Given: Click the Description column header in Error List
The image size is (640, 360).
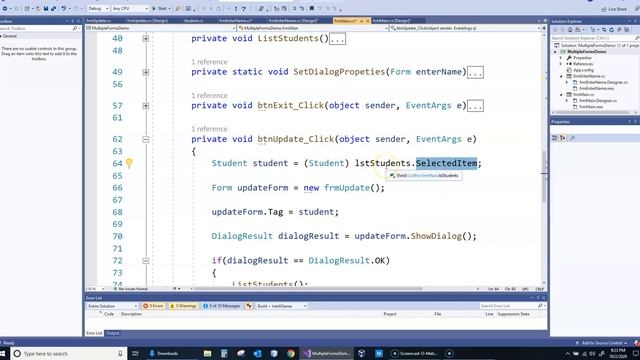Looking at the screenshot, I should pyautogui.click(x=131, y=314).
